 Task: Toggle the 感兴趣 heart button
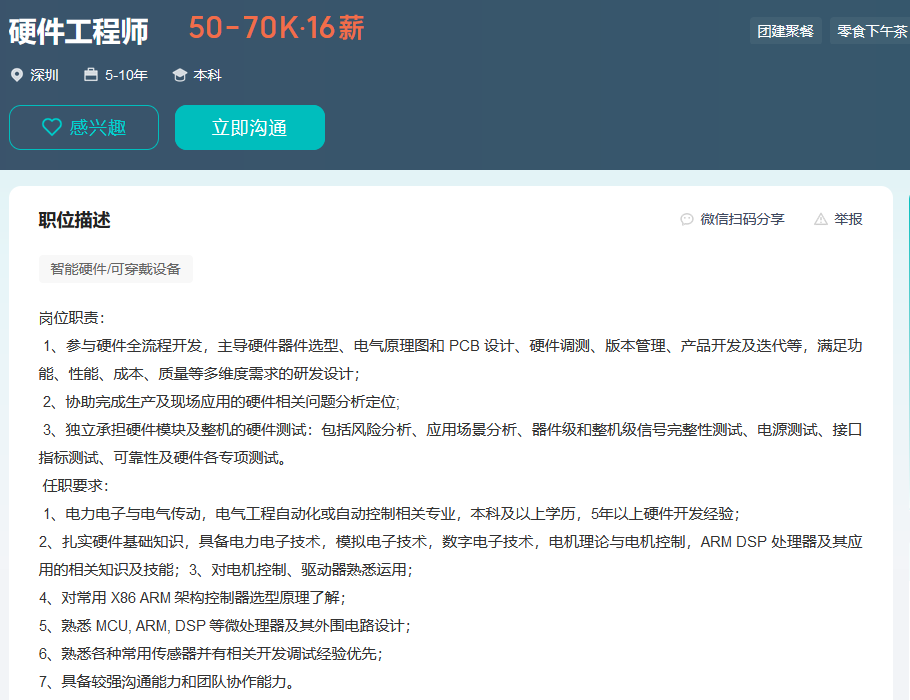pos(84,127)
